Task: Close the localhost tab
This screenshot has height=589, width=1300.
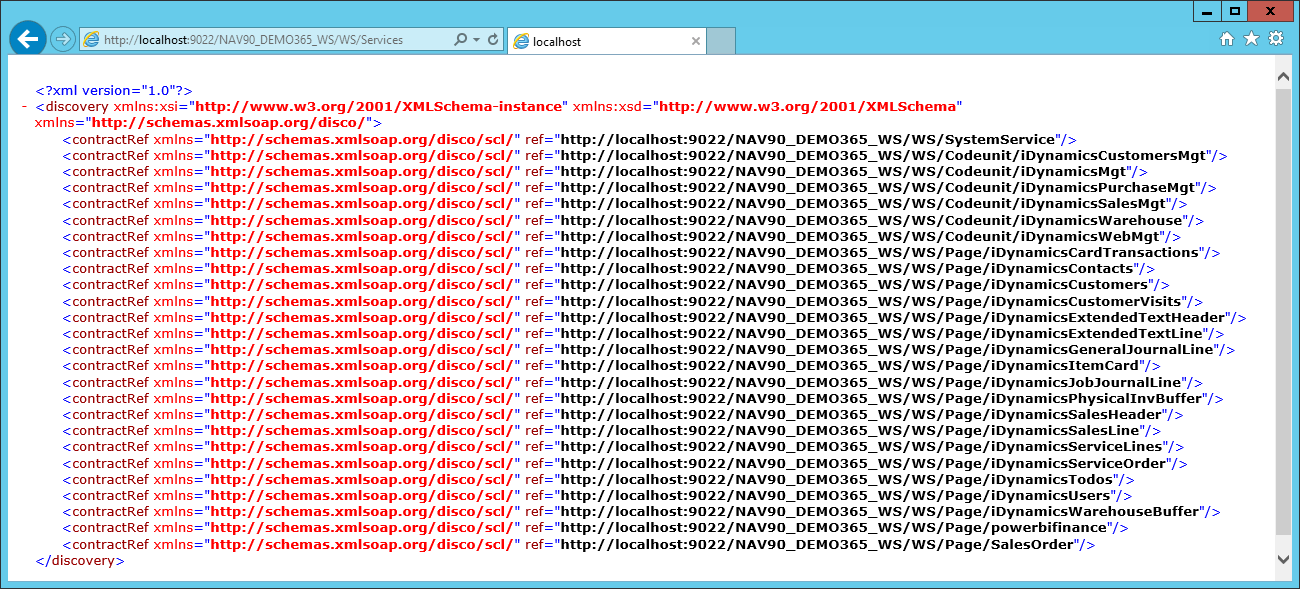Action: (696, 41)
